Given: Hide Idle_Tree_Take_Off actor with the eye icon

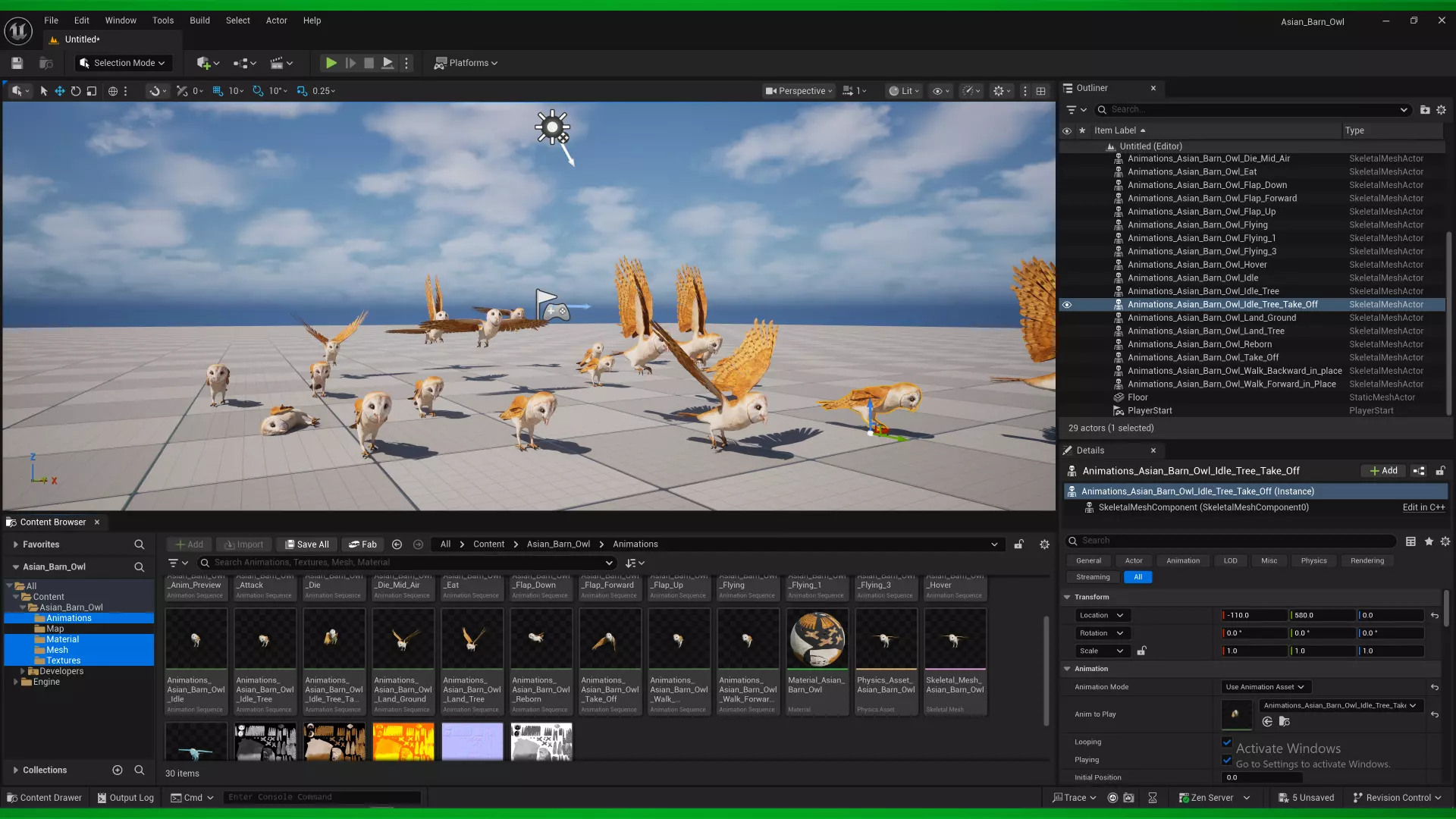Looking at the screenshot, I should (1067, 305).
